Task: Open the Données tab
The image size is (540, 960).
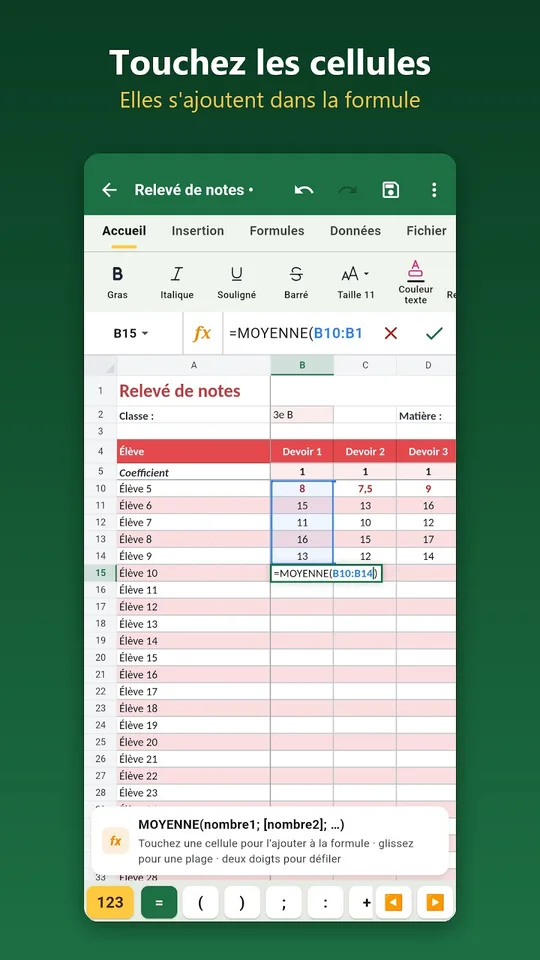Action: point(355,231)
